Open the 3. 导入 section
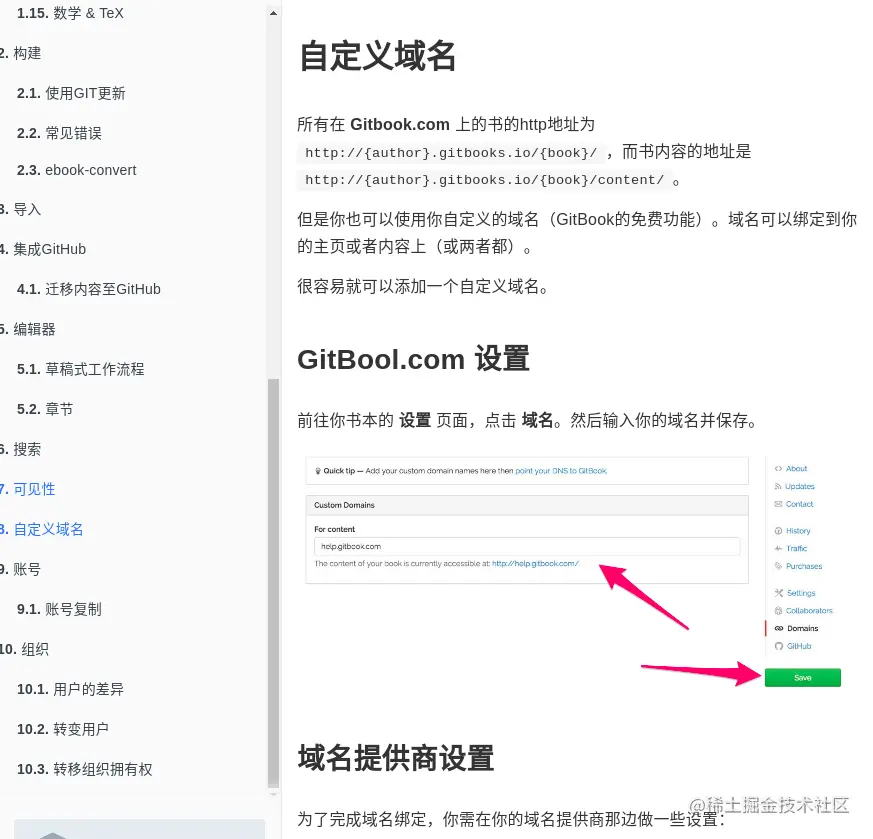The height and width of the screenshot is (839, 873). [21, 210]
